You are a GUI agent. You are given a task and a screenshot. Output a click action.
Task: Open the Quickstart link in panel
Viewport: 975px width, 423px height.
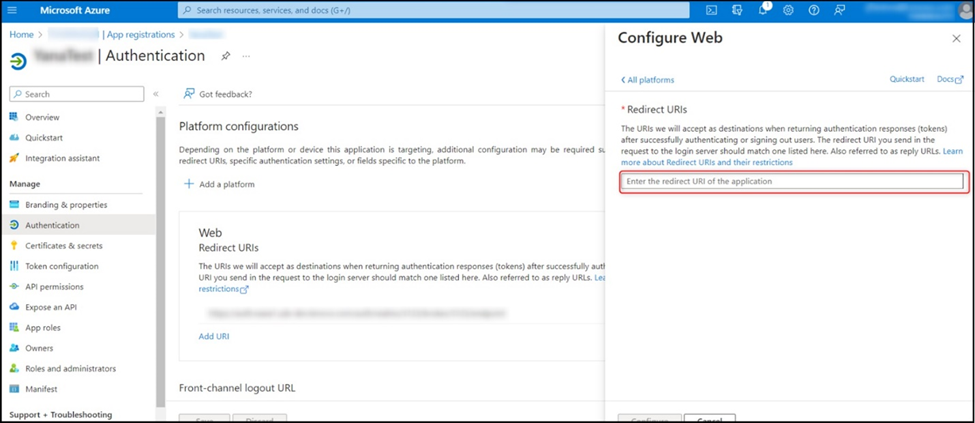(x=906, y=79)
